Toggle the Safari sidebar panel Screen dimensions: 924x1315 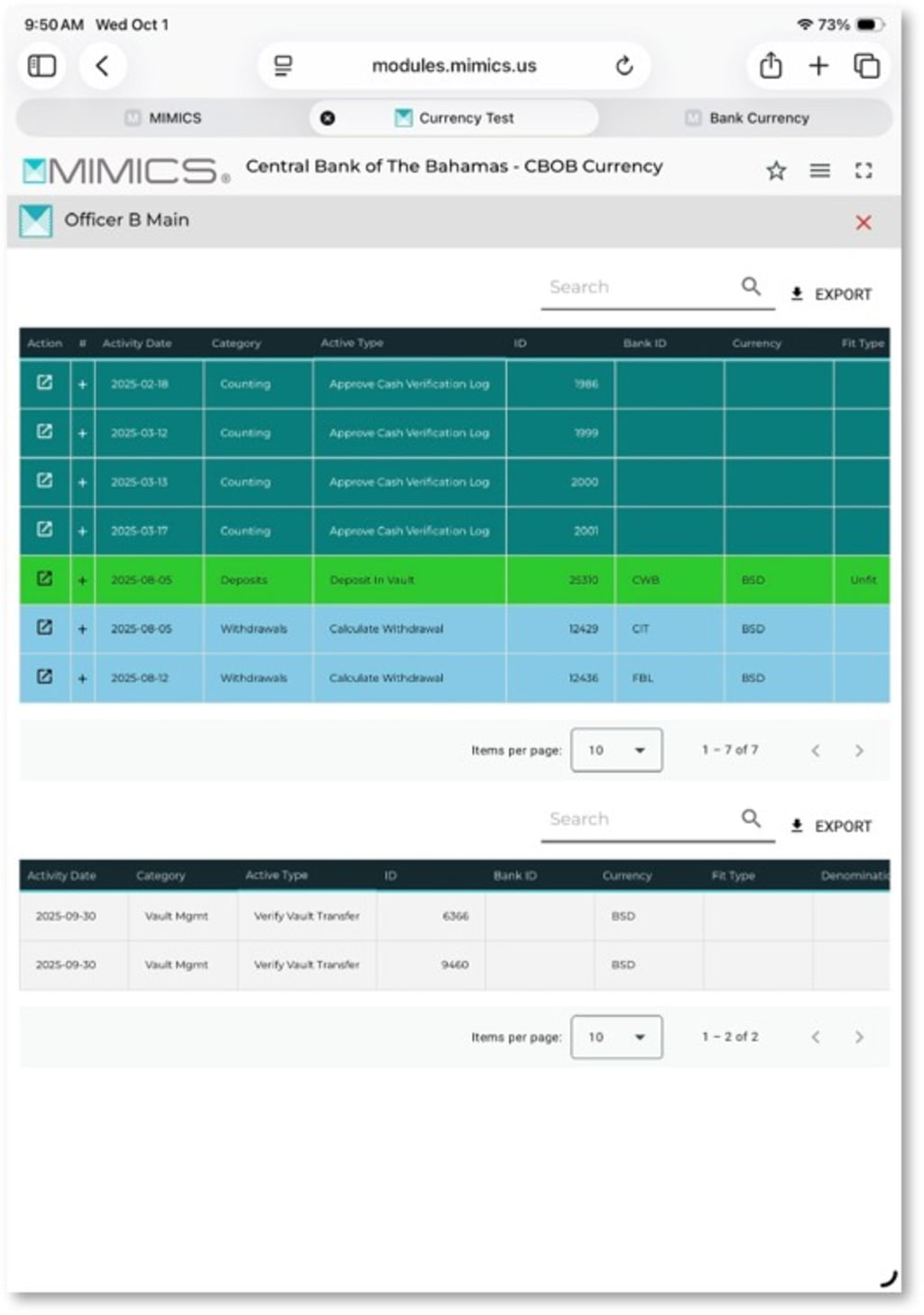42,66
